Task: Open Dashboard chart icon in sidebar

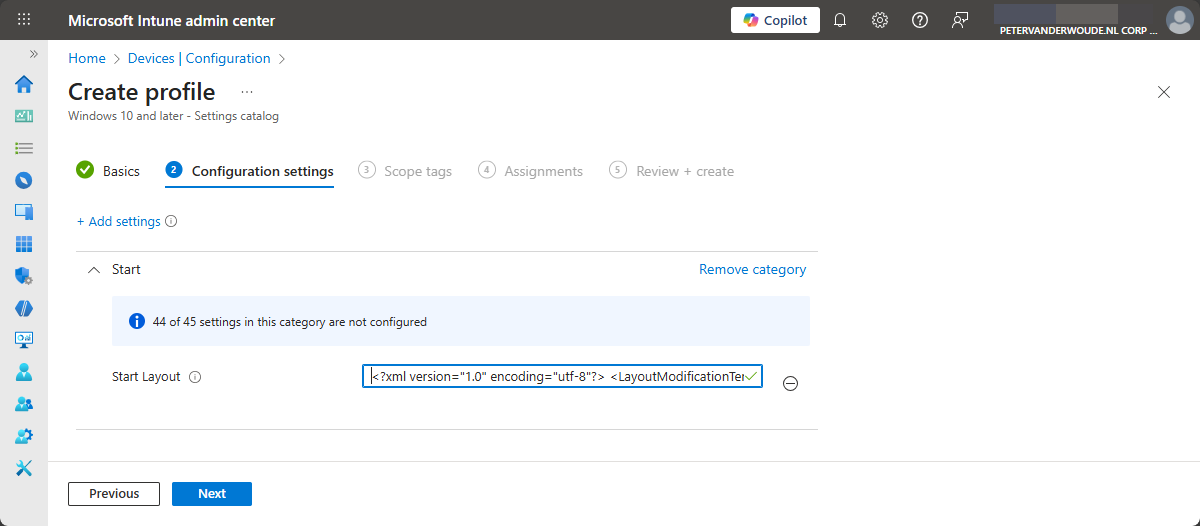Action: click(24, 116)
